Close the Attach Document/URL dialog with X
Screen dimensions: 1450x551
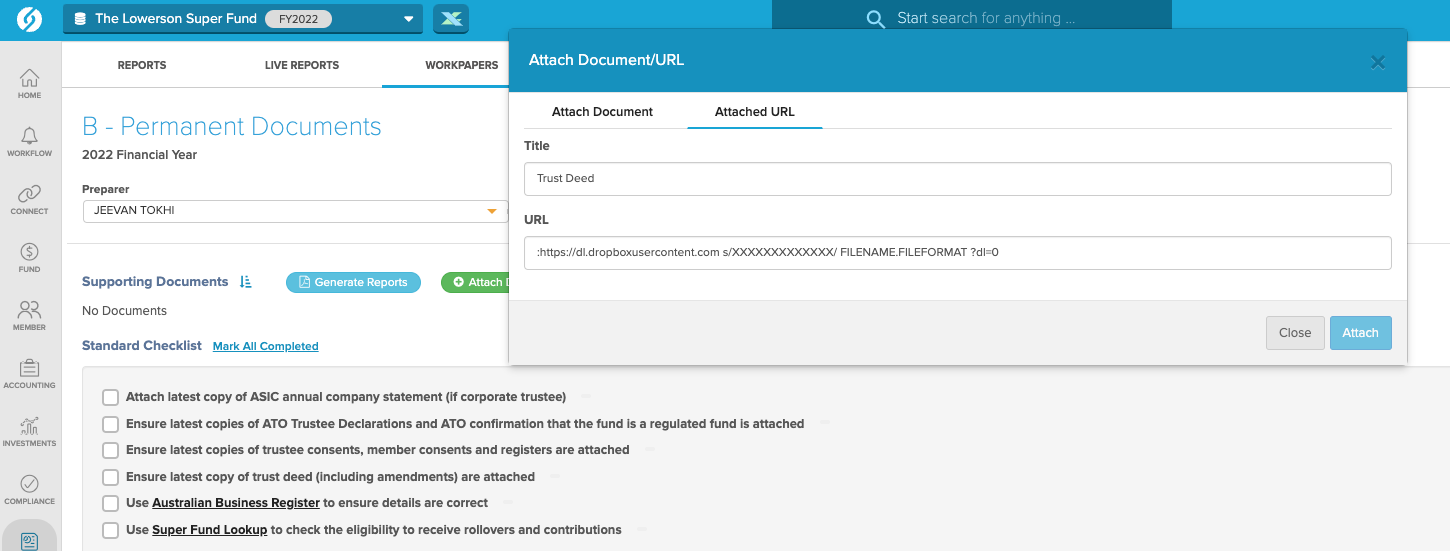(x=1377, y=62)
